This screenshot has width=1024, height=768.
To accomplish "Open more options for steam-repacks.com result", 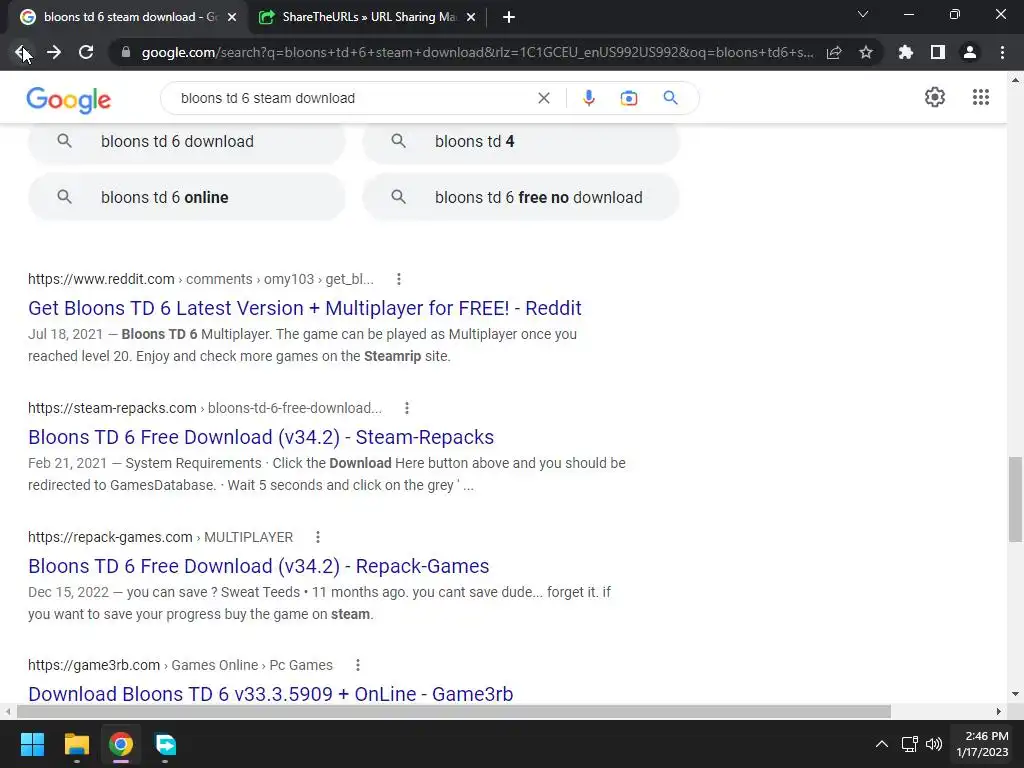I will (407, 408).
